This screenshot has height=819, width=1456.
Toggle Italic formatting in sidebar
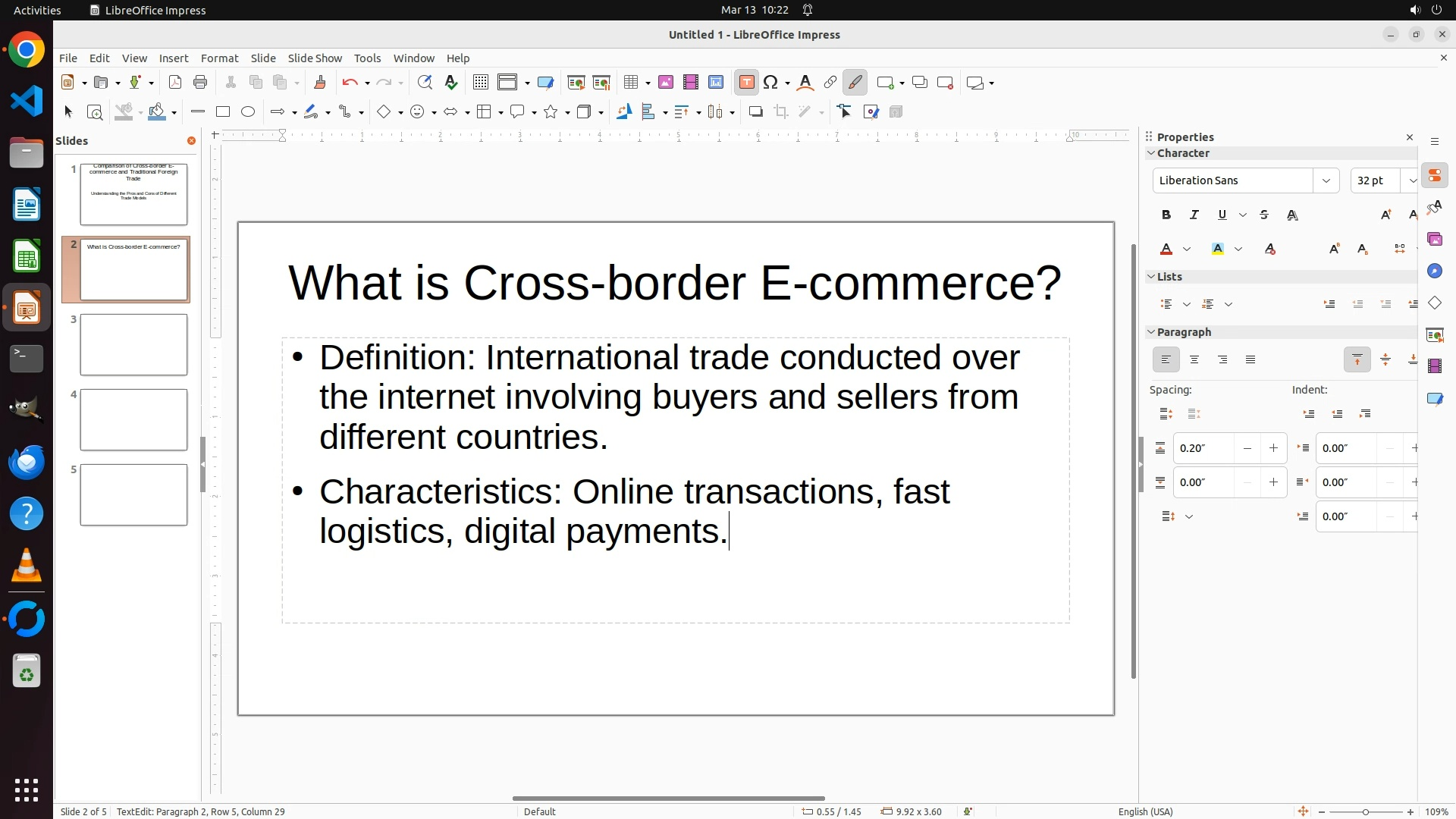pos(1194,215)
